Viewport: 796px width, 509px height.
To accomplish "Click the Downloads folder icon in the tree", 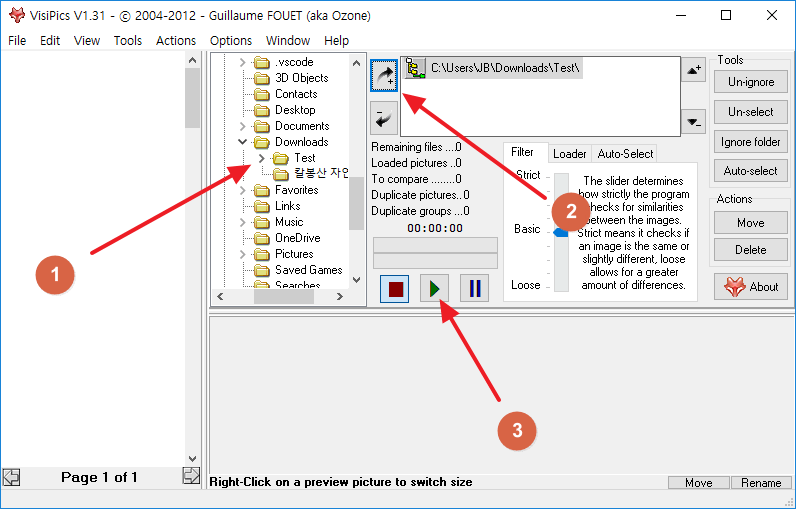I will pos(261,142).
